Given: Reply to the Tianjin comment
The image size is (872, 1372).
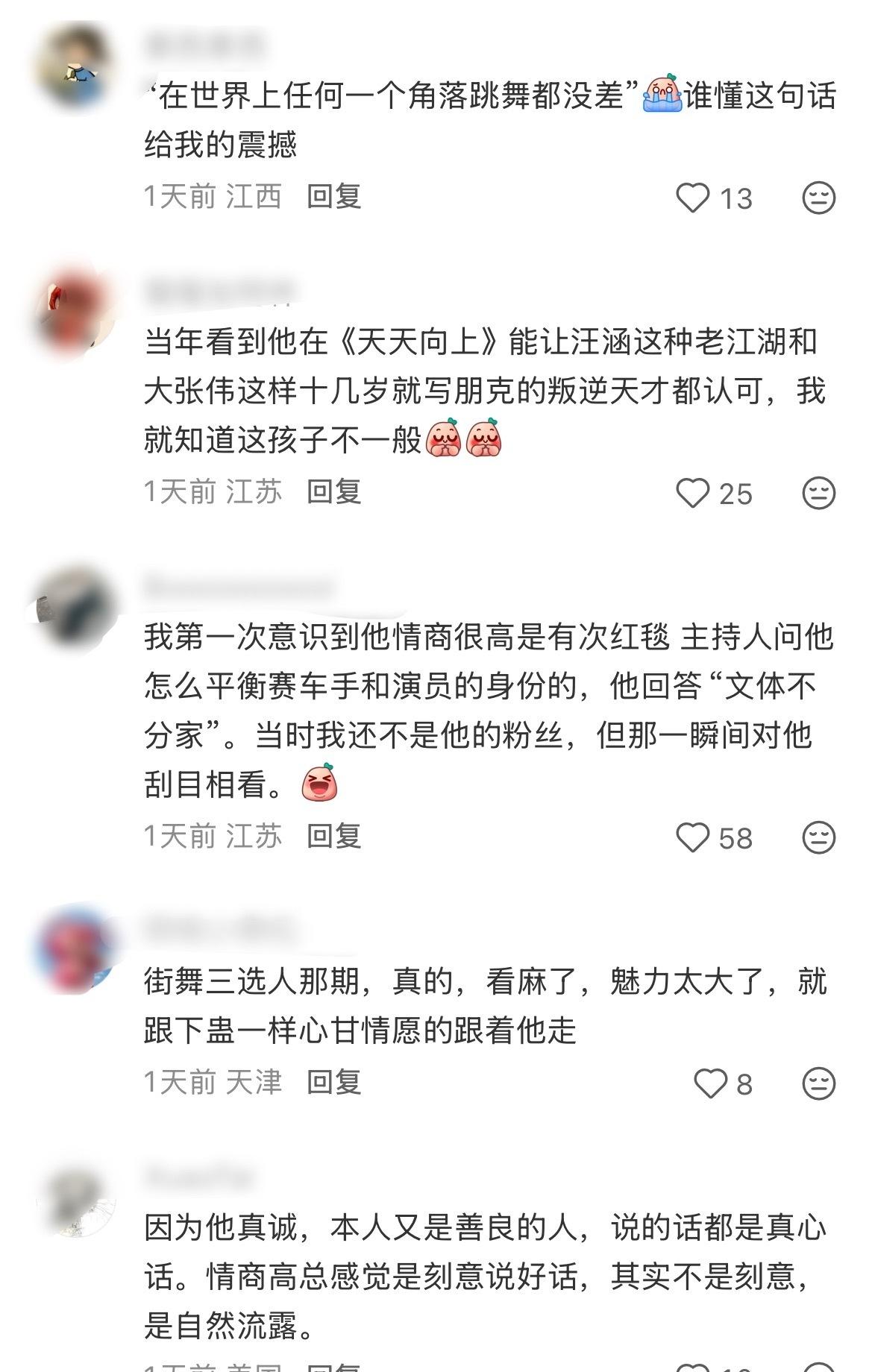Looking at the screenshot, I should click(x=334, y=1082).
